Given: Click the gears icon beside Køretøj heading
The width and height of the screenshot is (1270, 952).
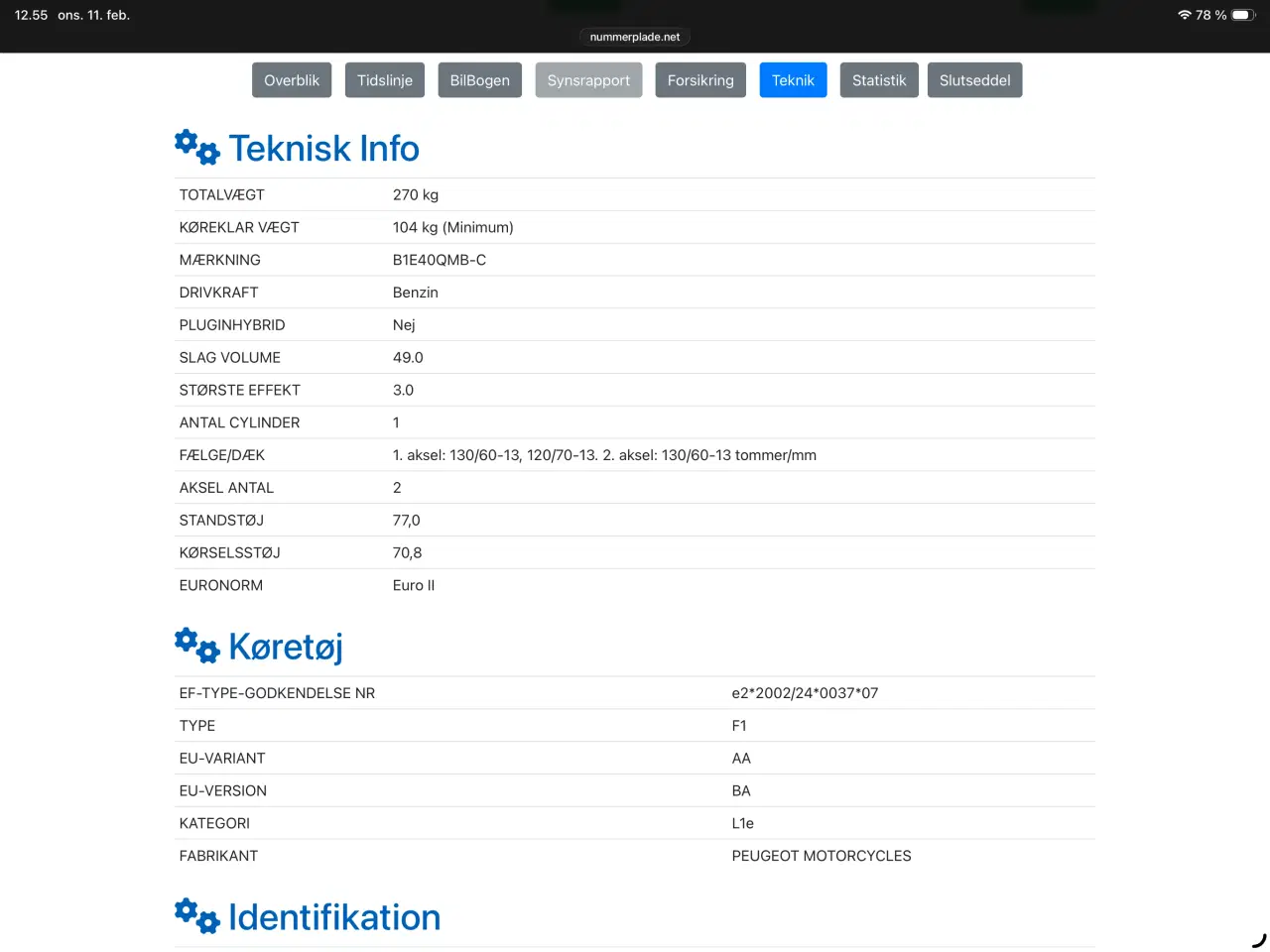Looking at the screenshot, I should point(196,646).
